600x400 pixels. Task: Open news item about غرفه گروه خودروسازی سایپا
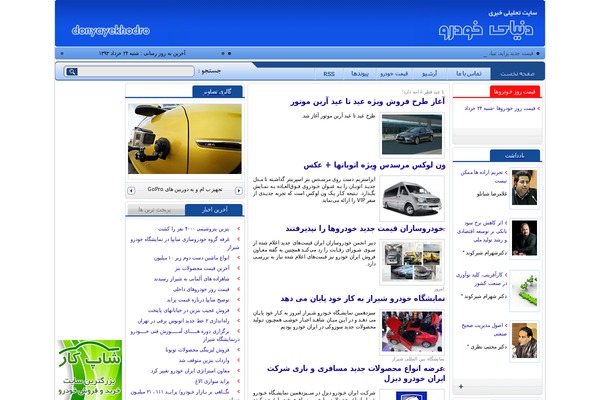click(184, 243)
